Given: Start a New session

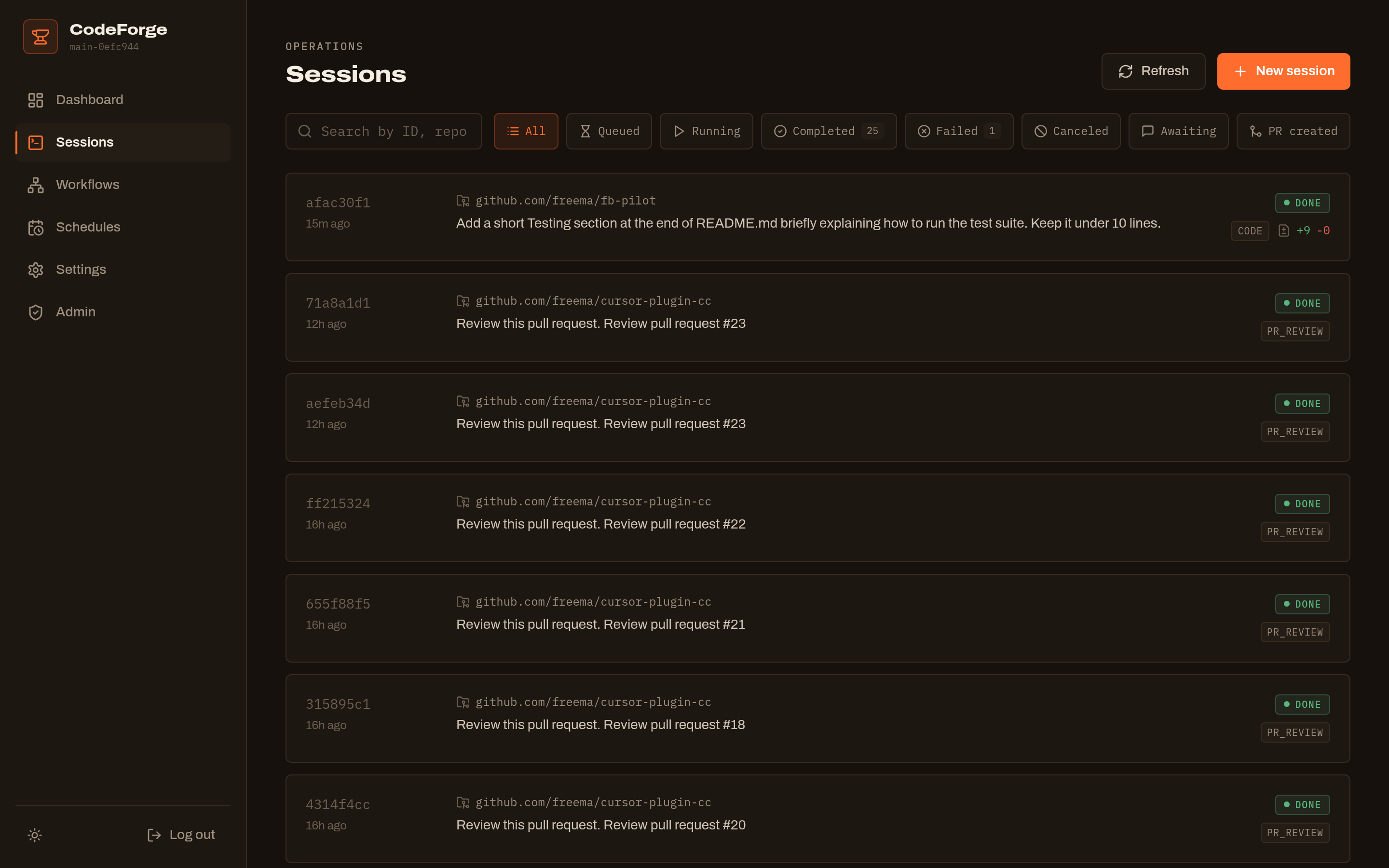Looking at the screenshot, I should tap(1283, 71).
